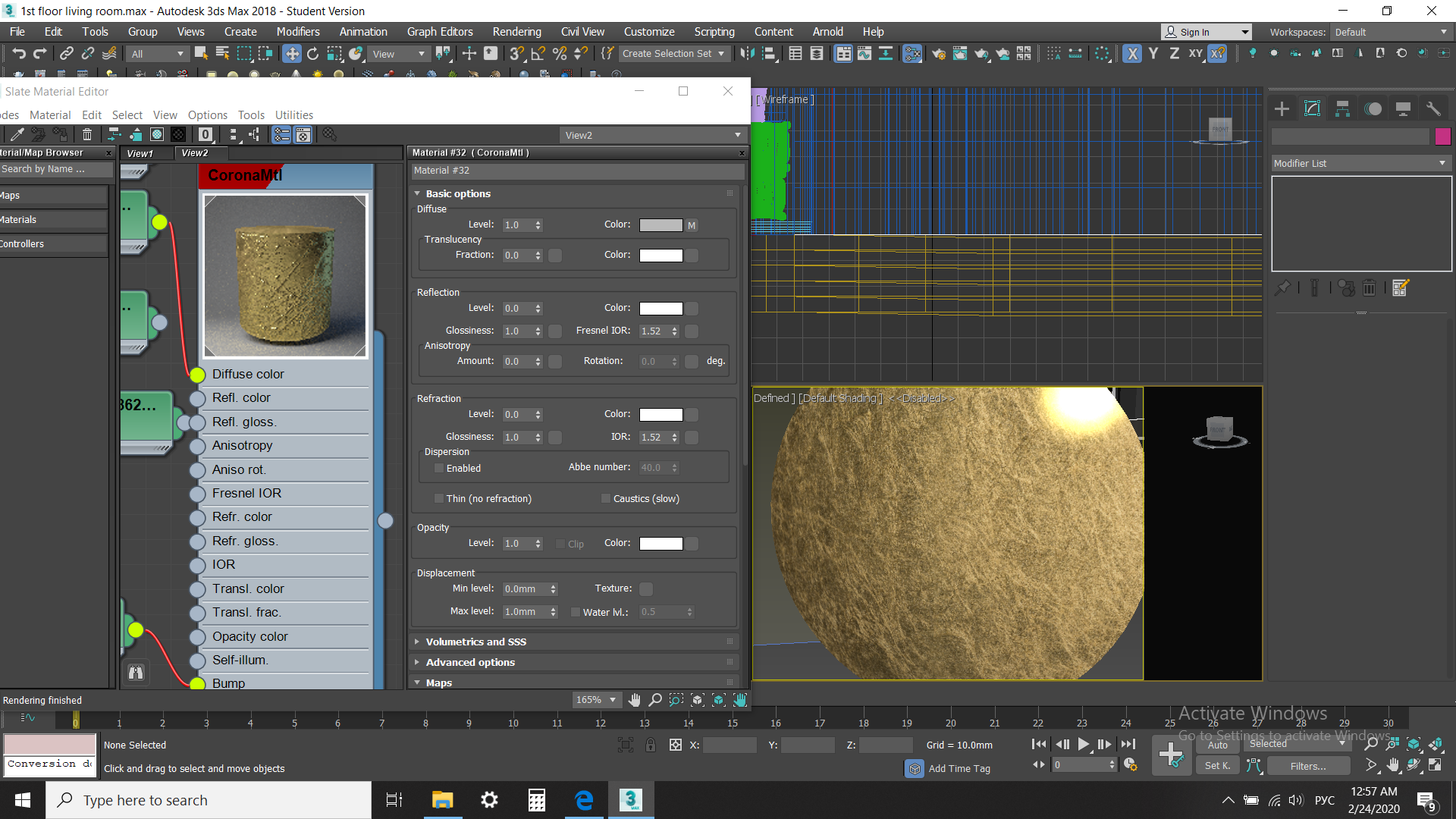Open the Create tab plus icon

[1282, 108]
